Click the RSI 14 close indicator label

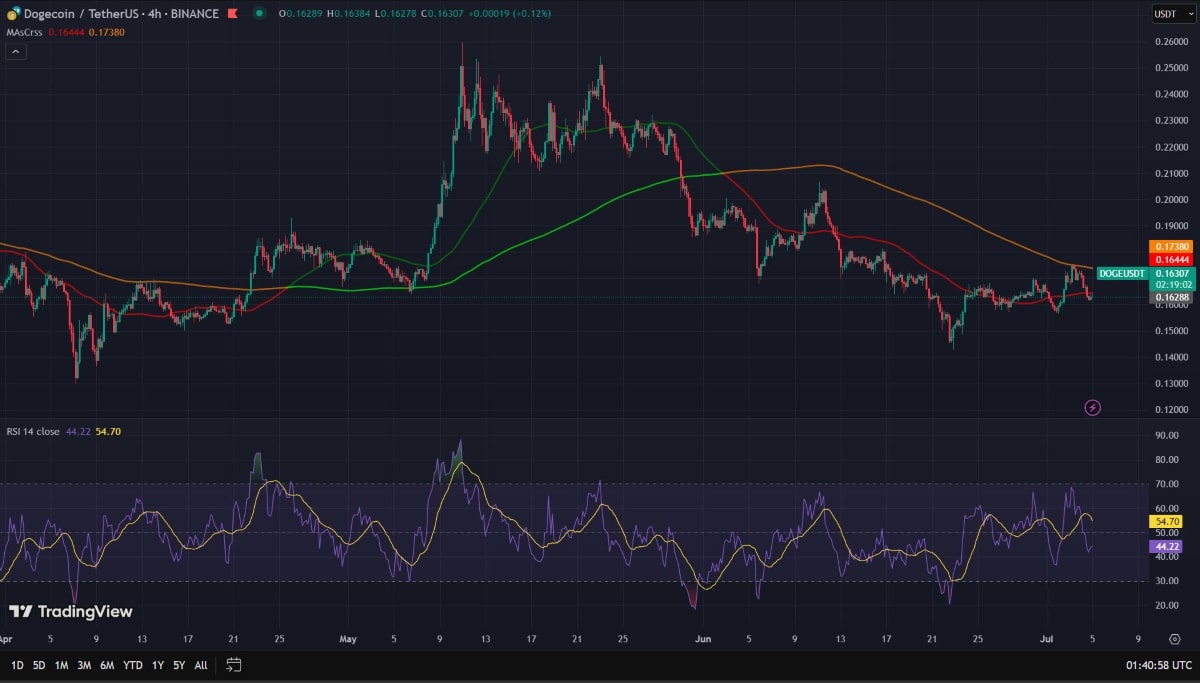(x=33, y=431)
